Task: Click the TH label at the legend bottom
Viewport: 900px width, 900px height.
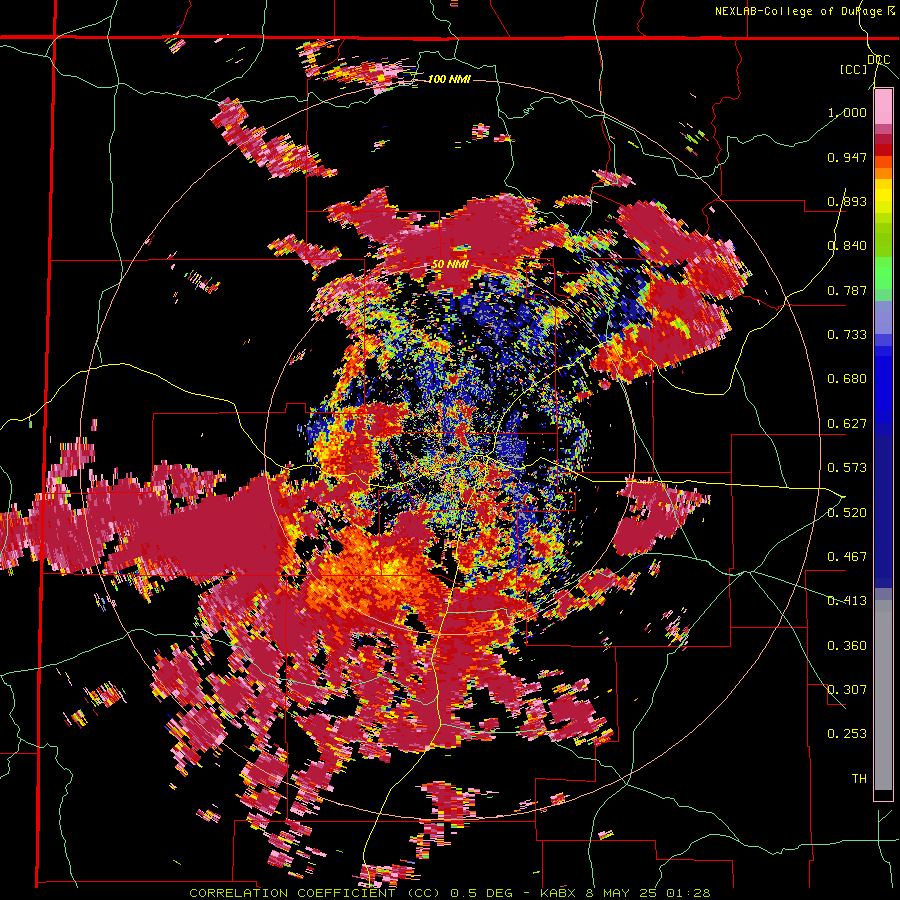Action: (859, 779)
